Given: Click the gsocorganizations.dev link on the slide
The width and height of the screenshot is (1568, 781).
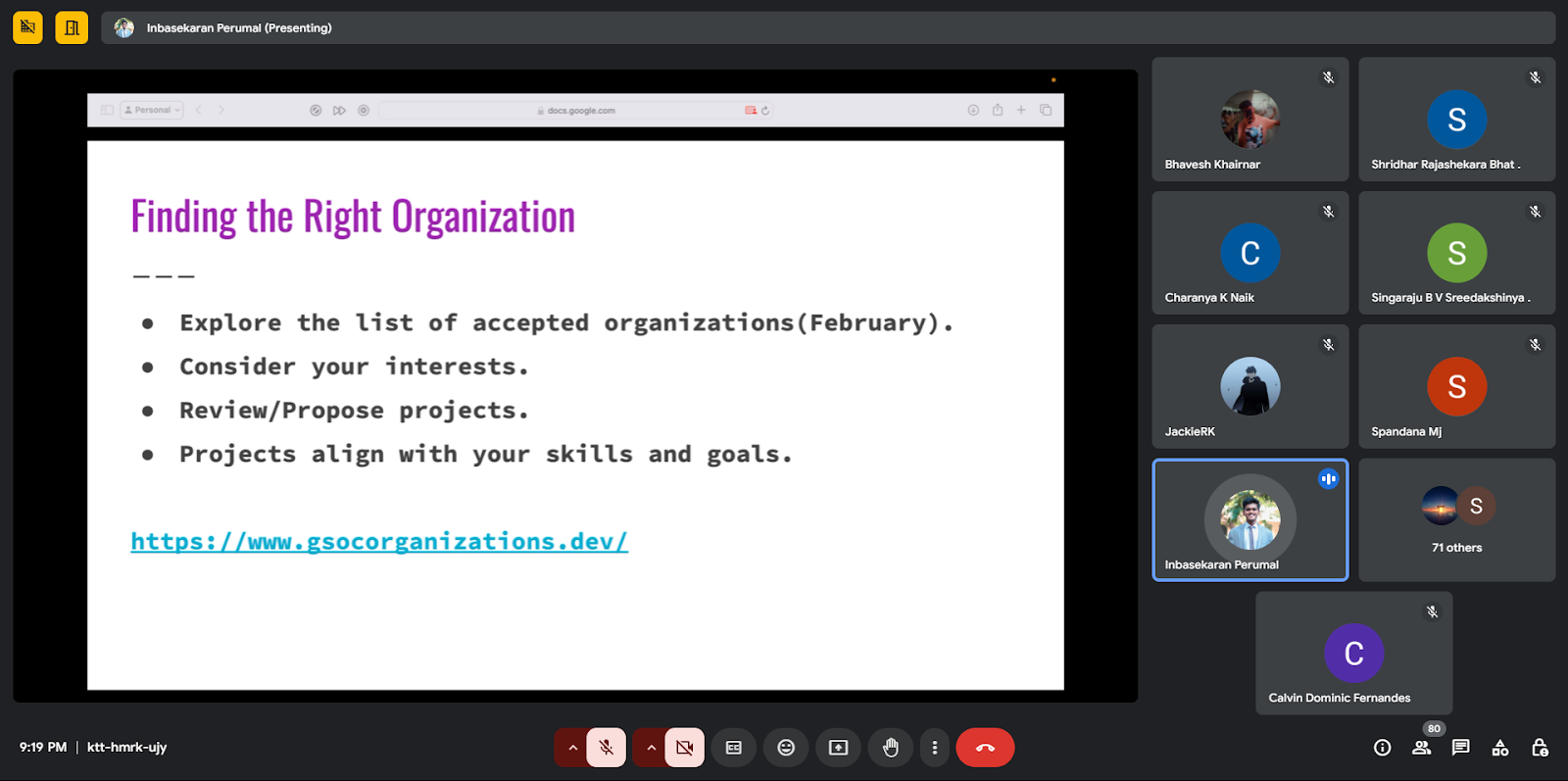Looking at the screenshot, I should point(379,541).
